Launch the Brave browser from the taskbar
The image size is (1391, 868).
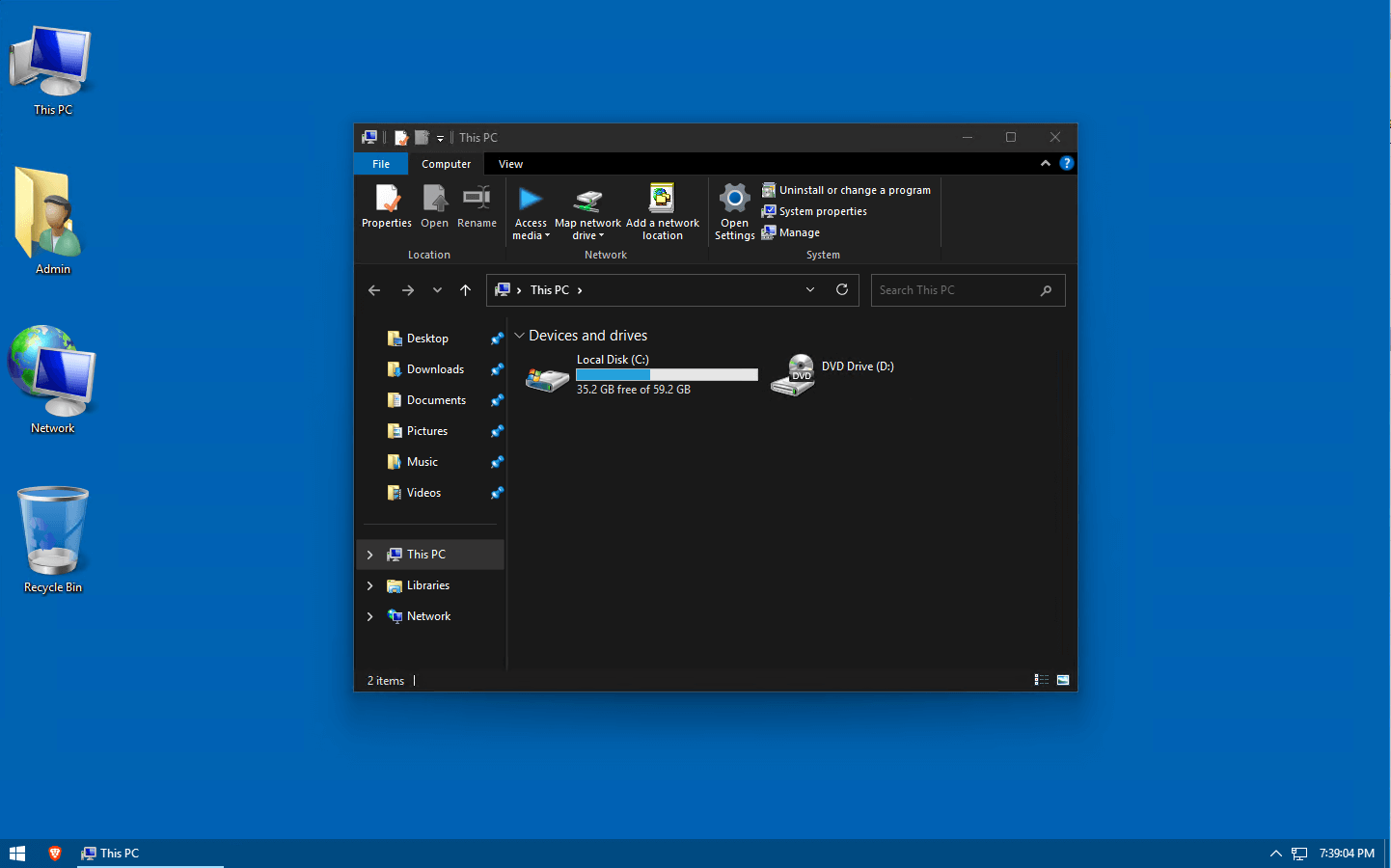[55, 854]
